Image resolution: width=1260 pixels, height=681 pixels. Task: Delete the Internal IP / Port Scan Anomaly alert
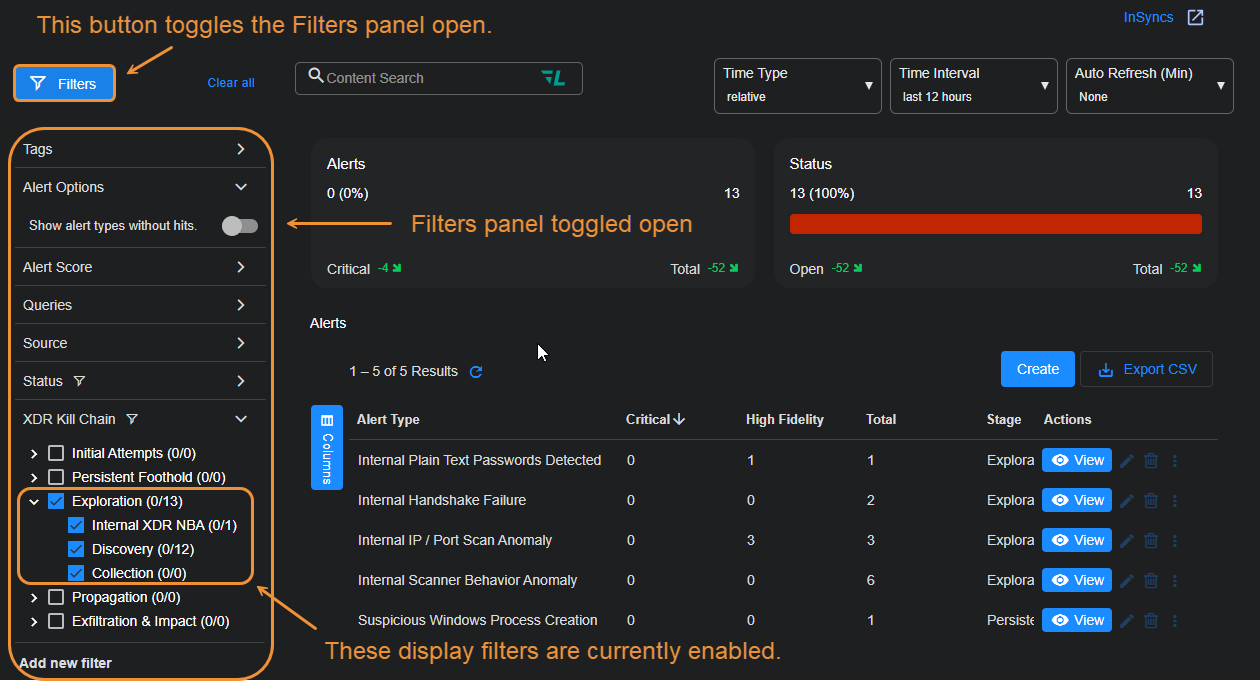[1150, 539]
